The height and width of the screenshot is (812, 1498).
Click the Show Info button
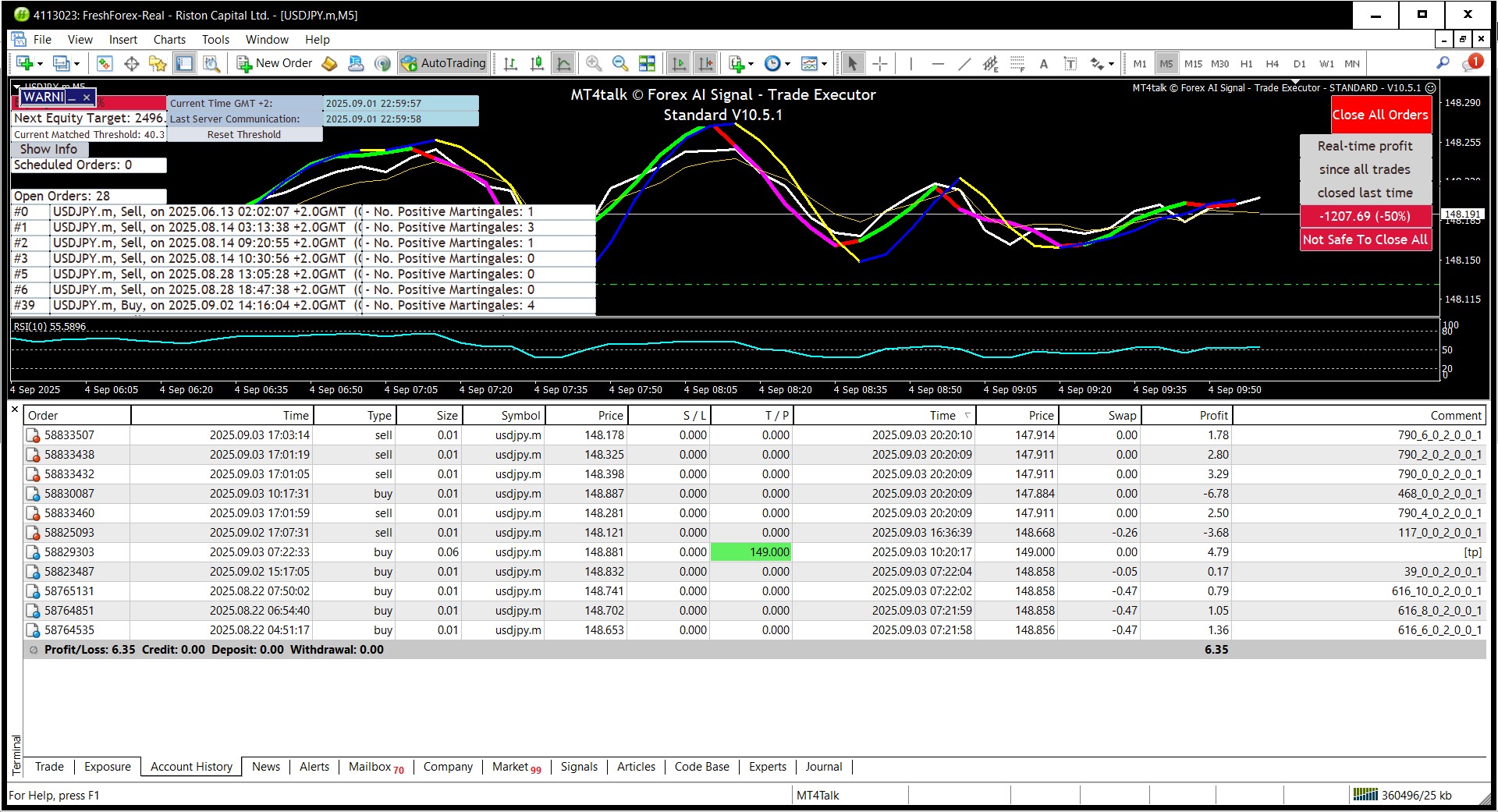pos(48,149)
